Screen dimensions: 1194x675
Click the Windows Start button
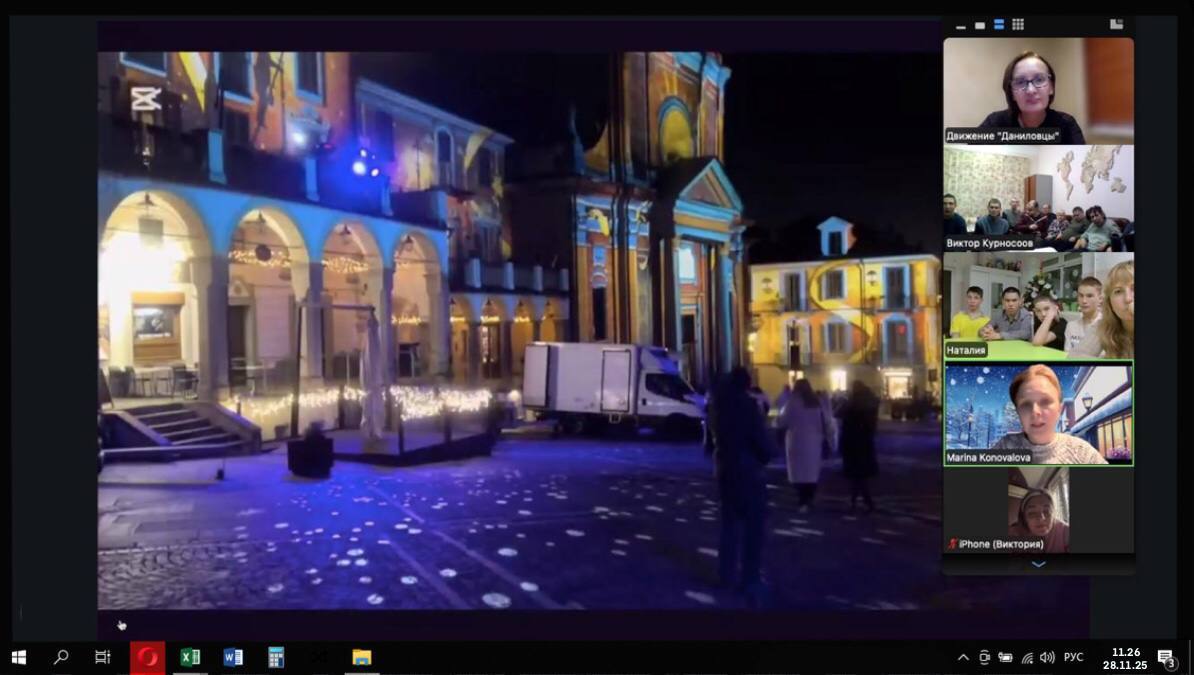click(x=18, y=657)
